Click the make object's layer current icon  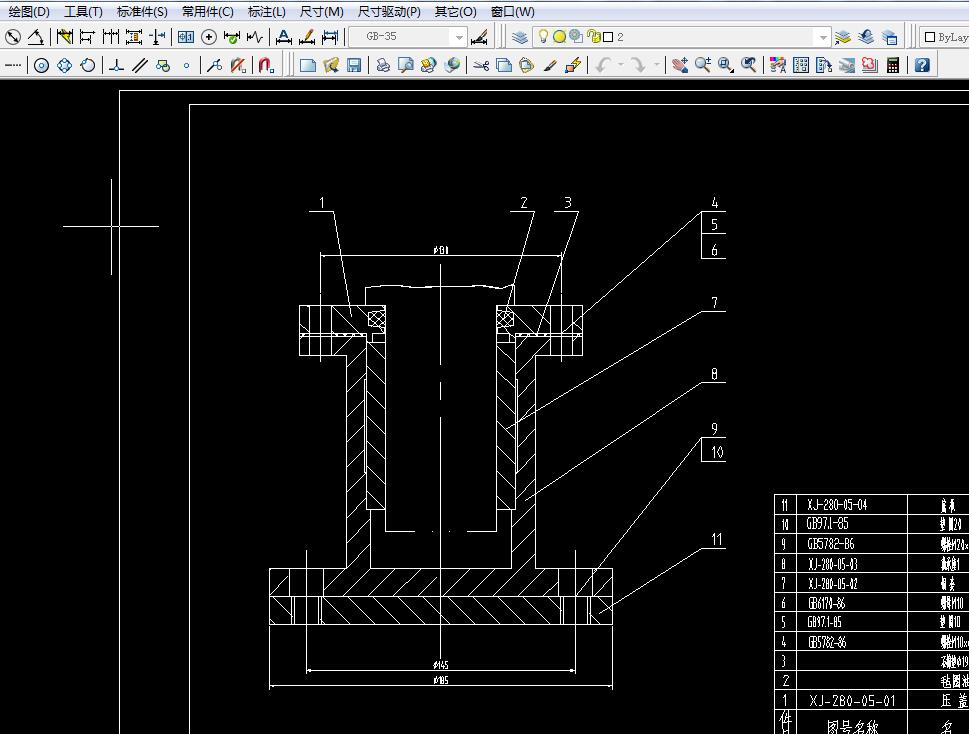coord(842,37)
